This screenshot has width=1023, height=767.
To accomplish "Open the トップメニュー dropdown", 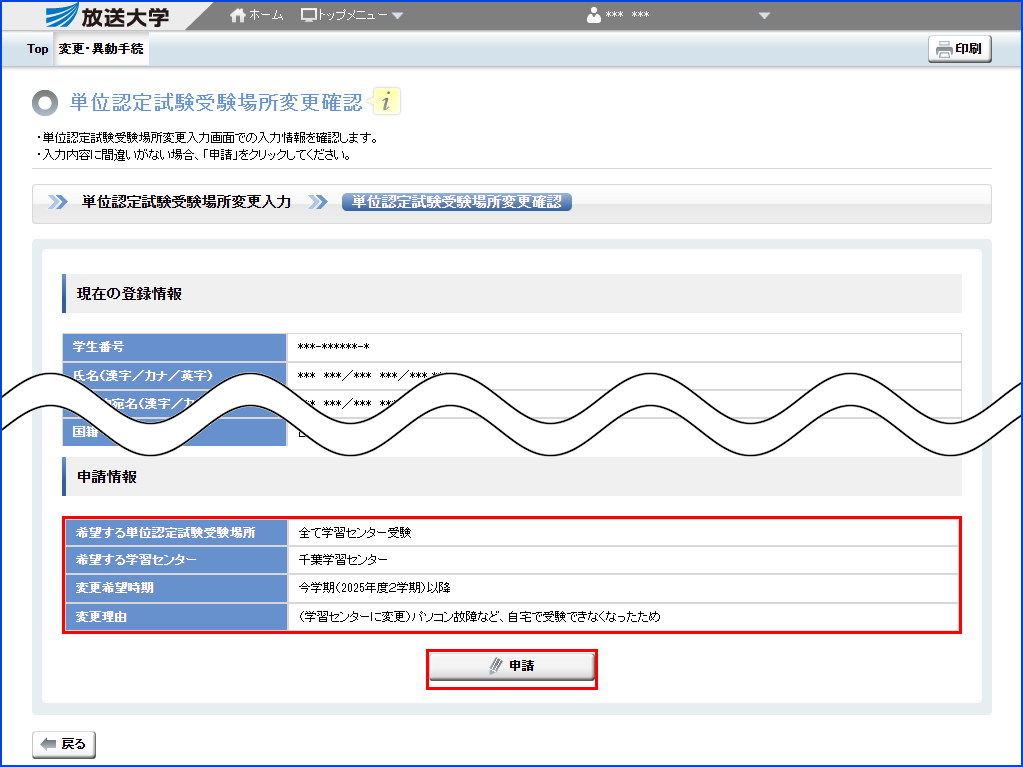I will coord(351,14).
